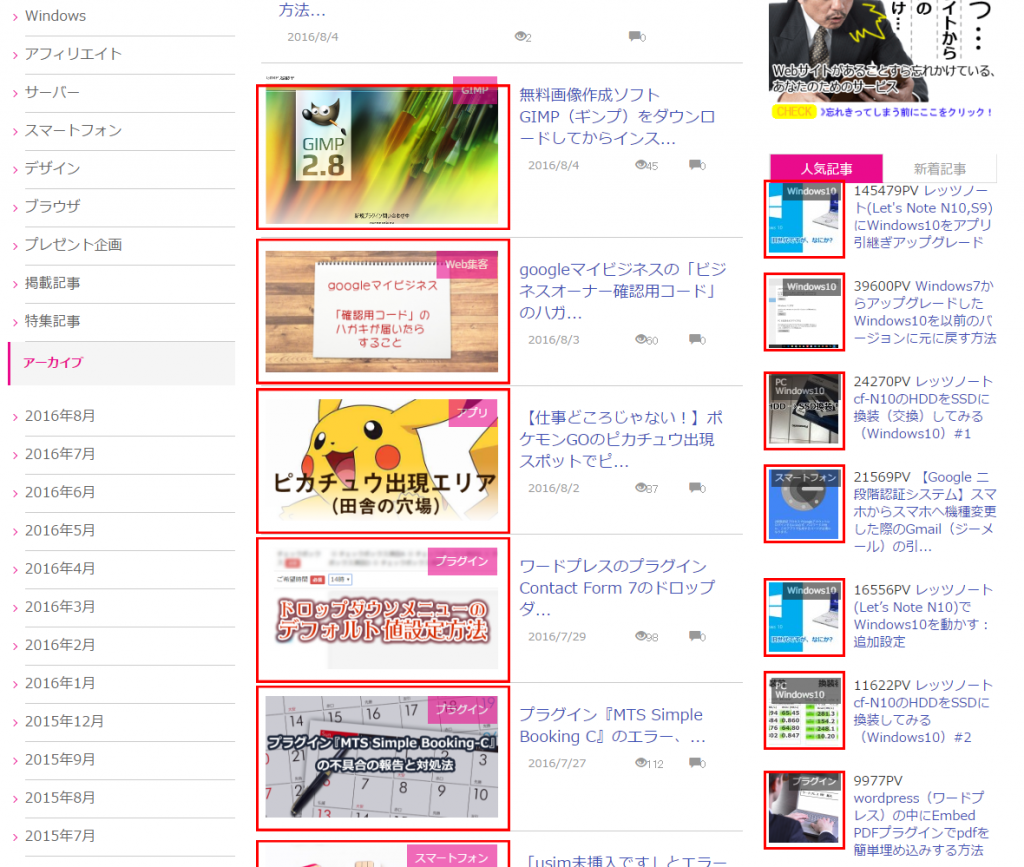Image resolution: width=1024 pixels, height=867 pixels.
Task: Open the 2016年3月 archive
Action: pos(60,607)
